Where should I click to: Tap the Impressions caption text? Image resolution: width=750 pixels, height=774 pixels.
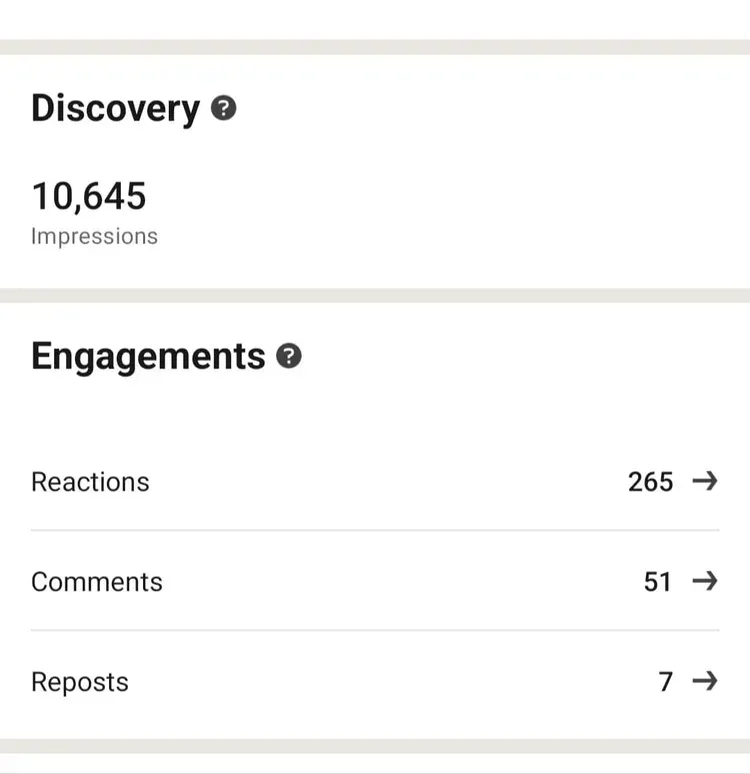(x=94, y=237)
